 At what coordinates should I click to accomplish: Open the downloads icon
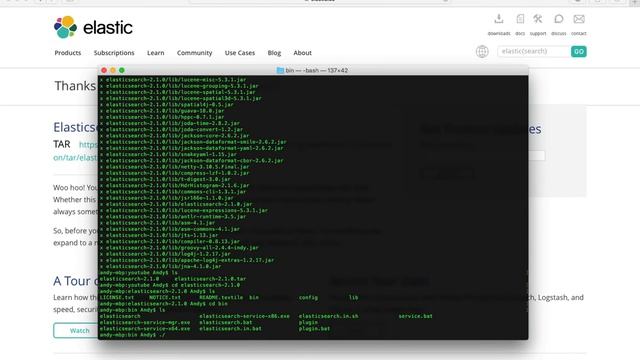tap(498, 19)
